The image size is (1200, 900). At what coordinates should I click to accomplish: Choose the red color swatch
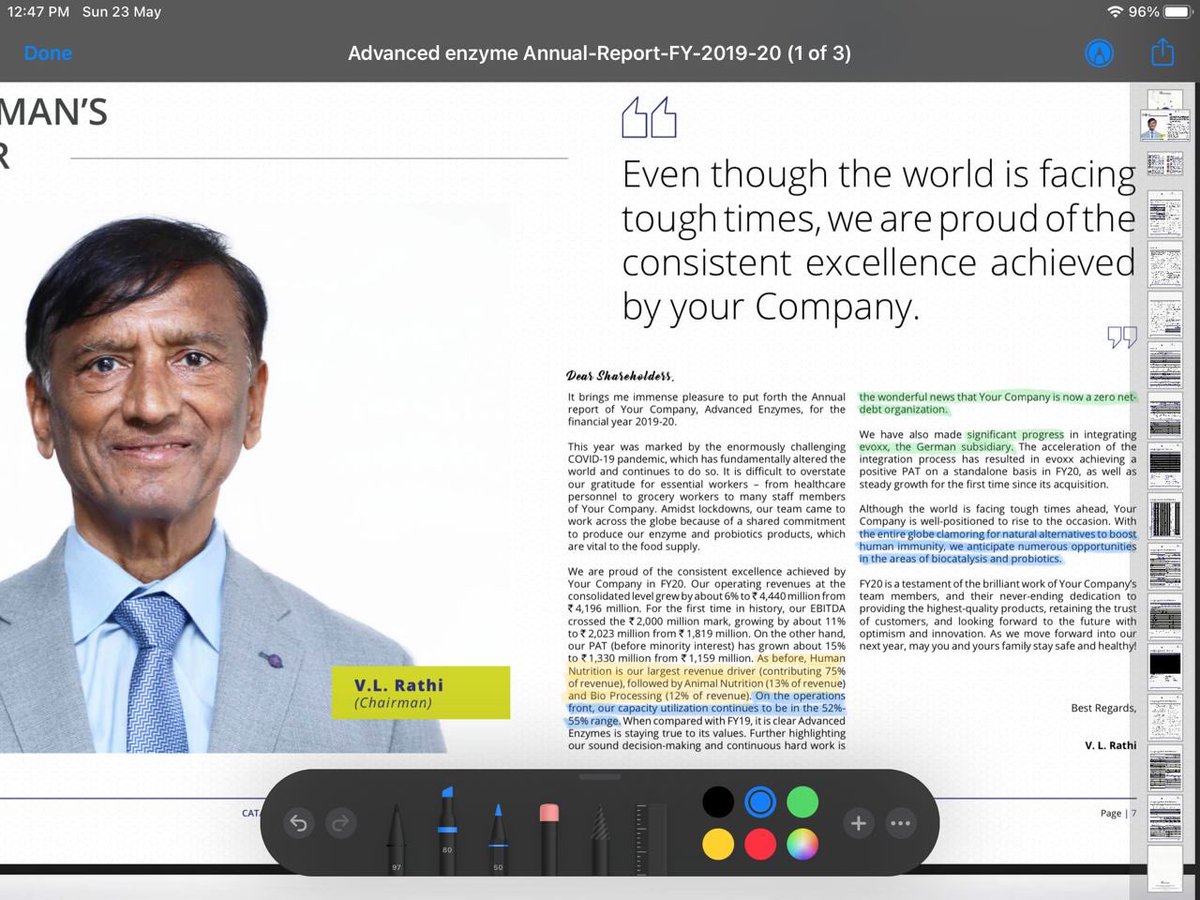(760, 844)
